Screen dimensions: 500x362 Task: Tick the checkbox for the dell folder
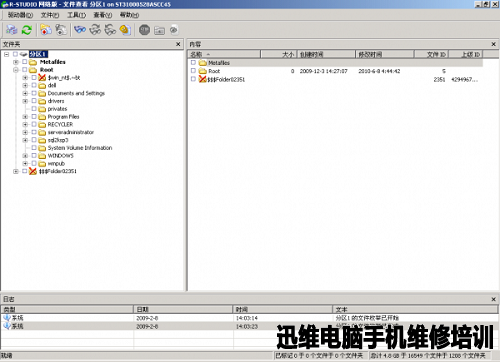[34, 85]
